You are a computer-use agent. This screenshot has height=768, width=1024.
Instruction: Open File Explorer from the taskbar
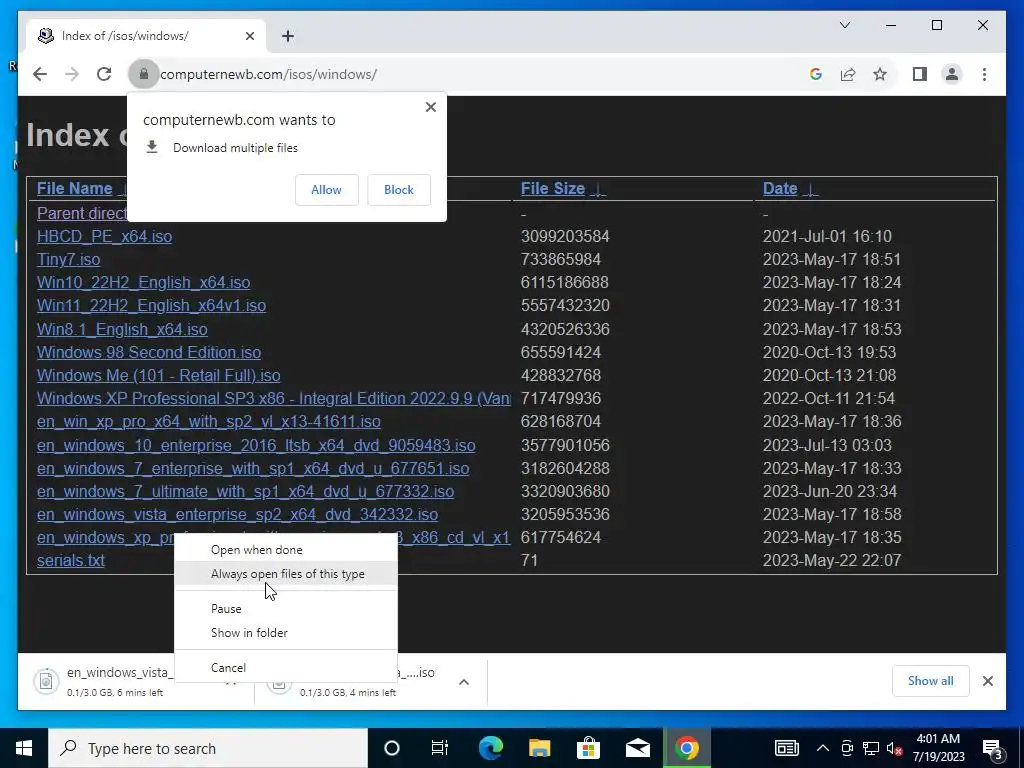point(539,748)
